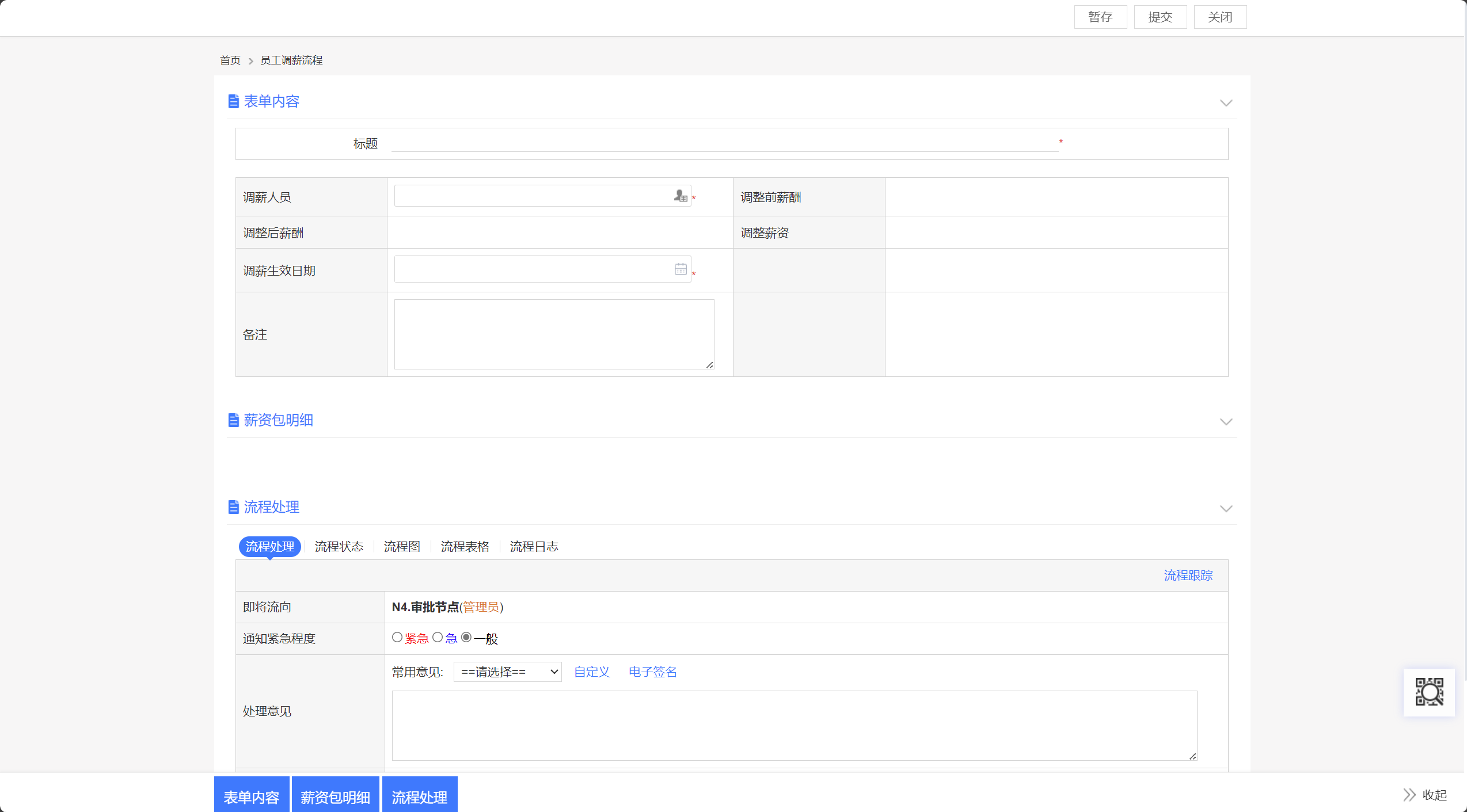Click the document icon beside 表单内容 heading

click(x=233, y=102)
